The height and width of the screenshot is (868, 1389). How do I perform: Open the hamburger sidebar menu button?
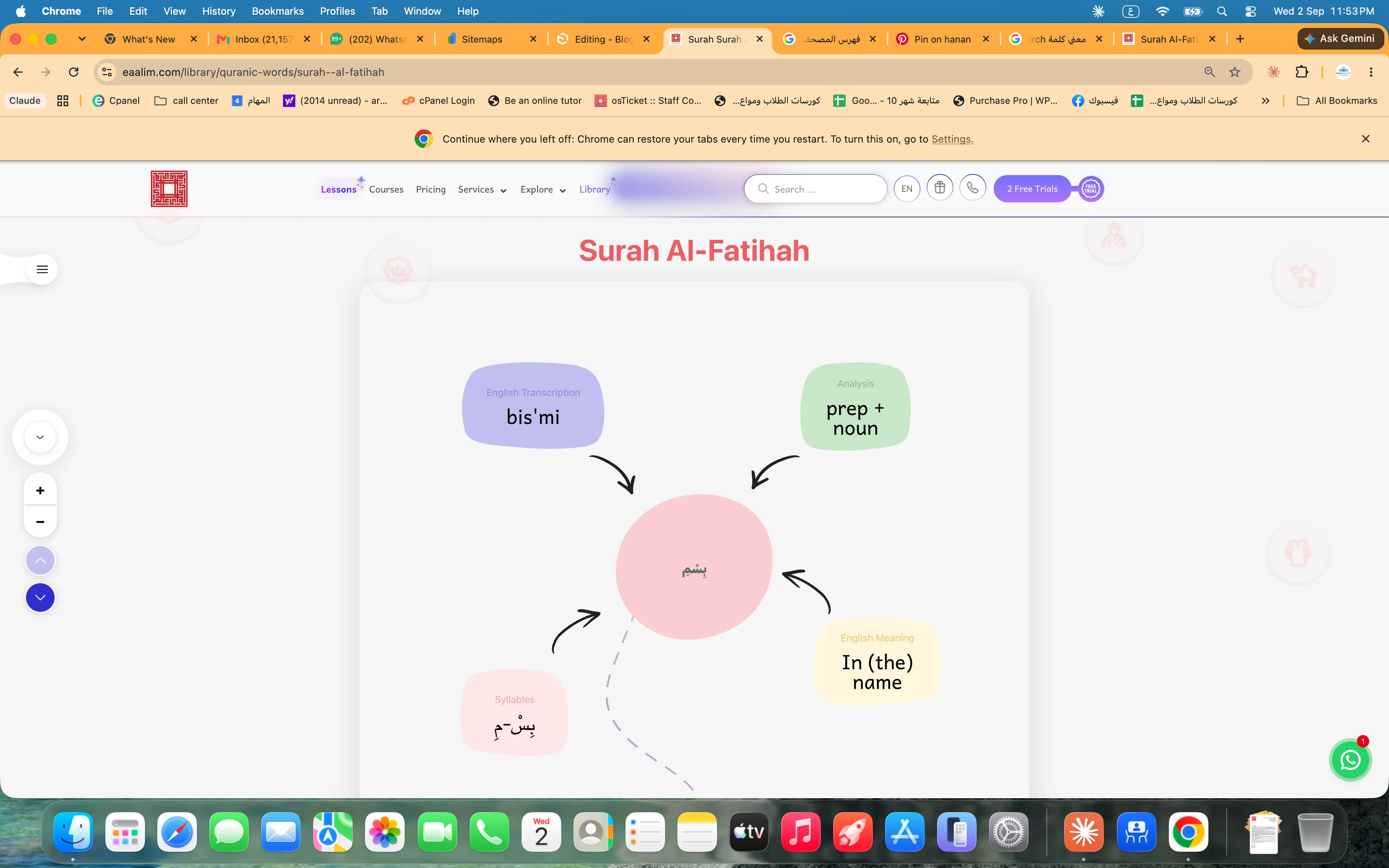tap(42, 269)
